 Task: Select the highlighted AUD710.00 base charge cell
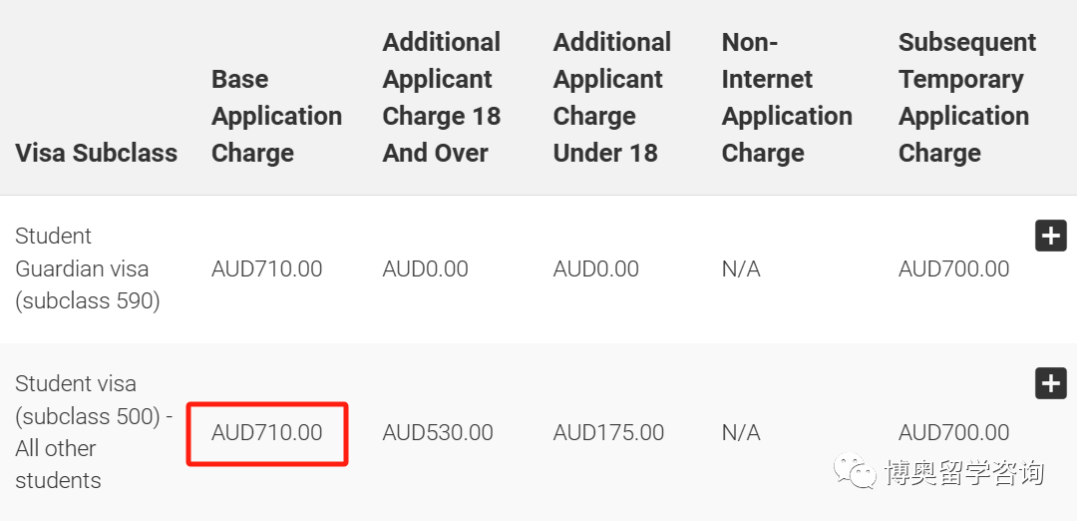point(267,433)
